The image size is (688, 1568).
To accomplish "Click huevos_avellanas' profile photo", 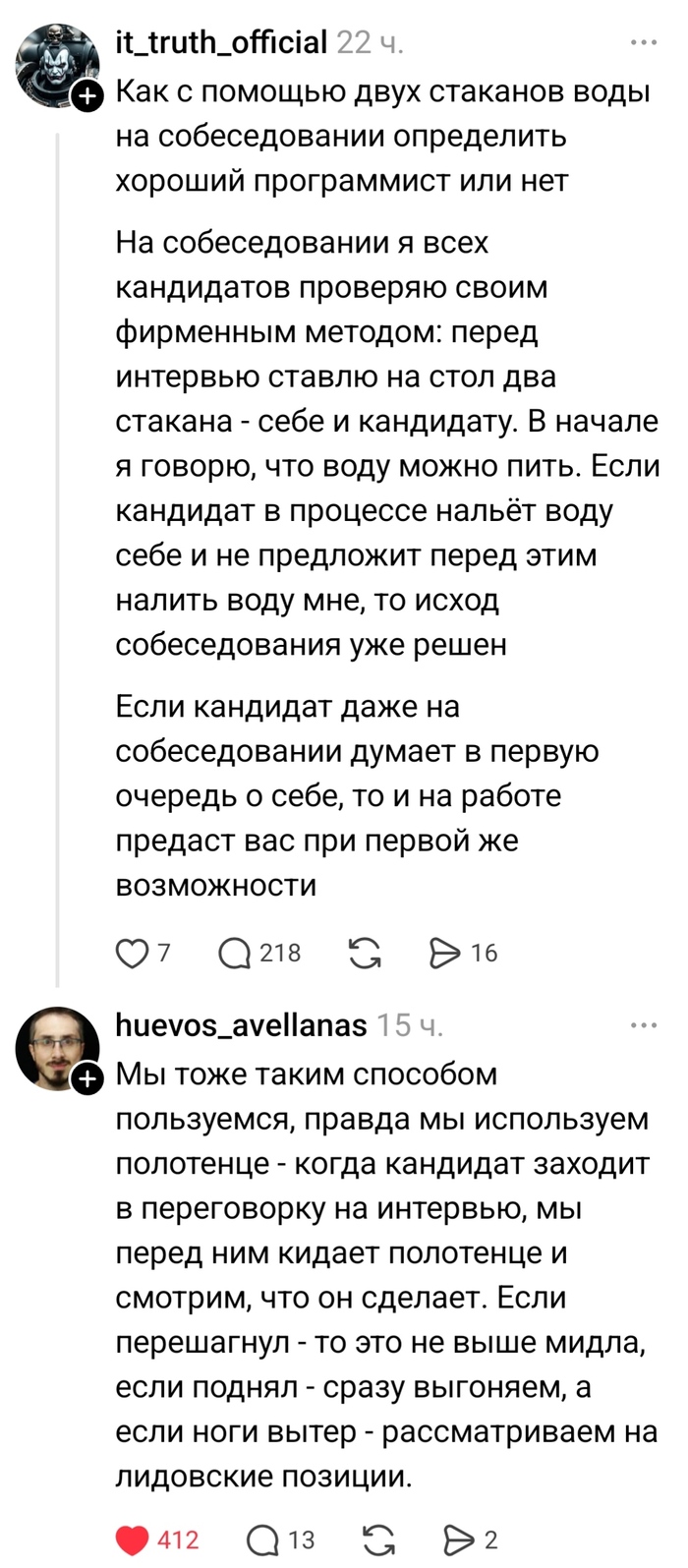I will (47, 1037).
